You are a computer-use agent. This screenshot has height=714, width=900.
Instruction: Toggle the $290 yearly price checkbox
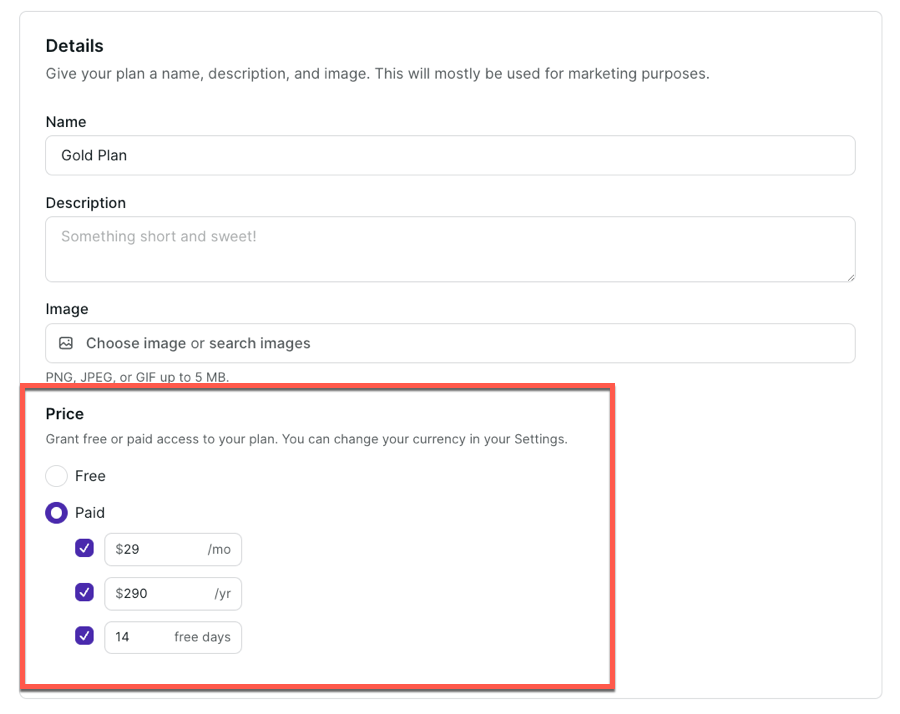pos(85,593)
